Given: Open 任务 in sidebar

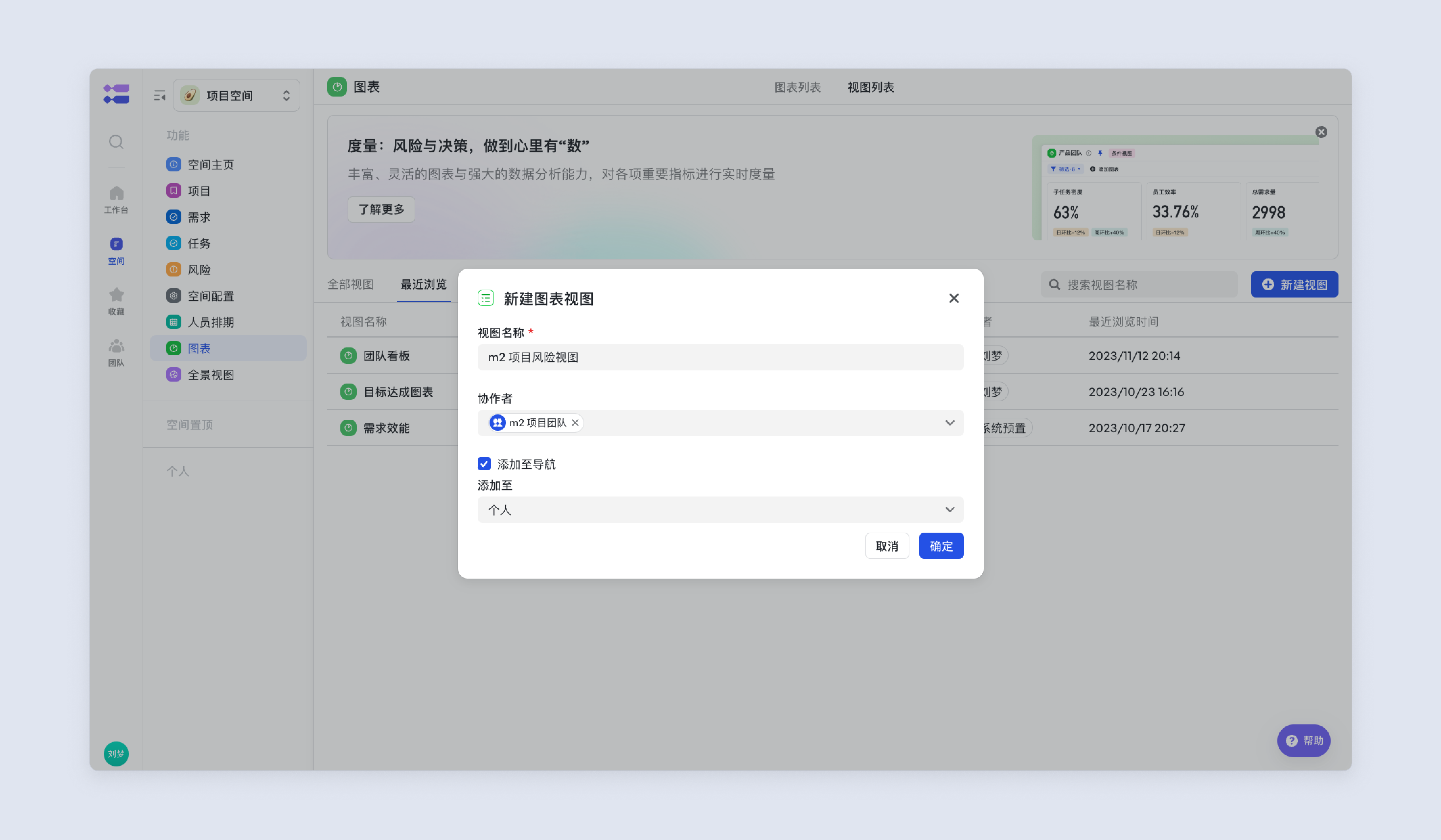Looking at the screenshot, I should 228,243.
